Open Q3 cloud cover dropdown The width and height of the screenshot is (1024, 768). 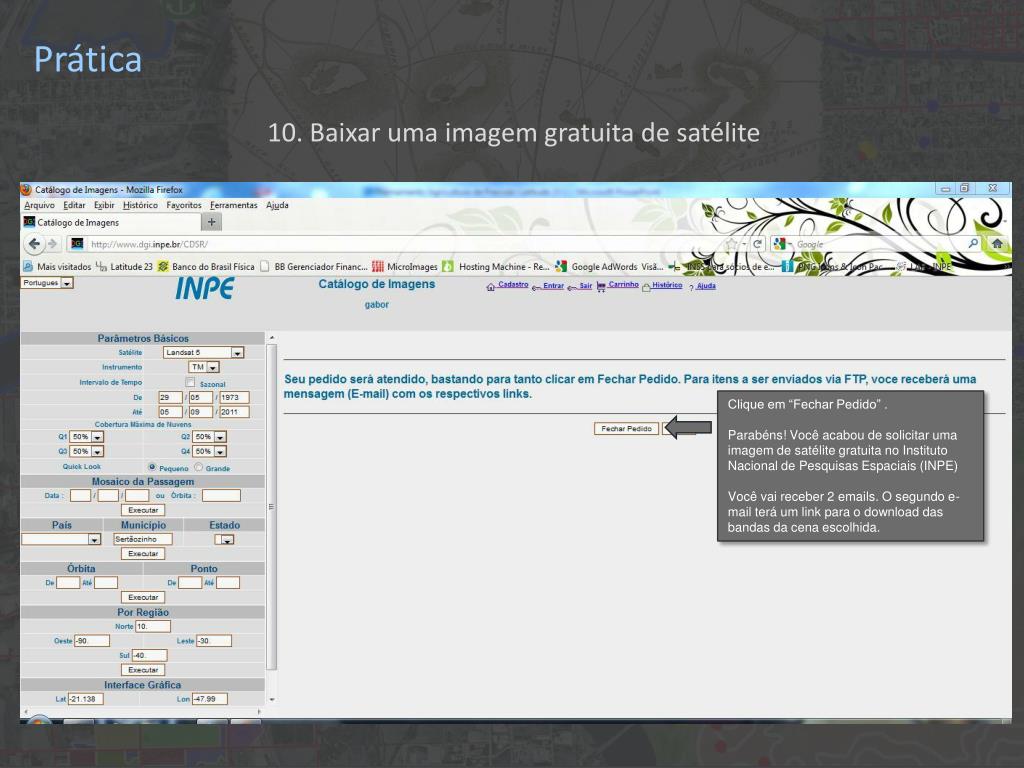click(86, 451)
